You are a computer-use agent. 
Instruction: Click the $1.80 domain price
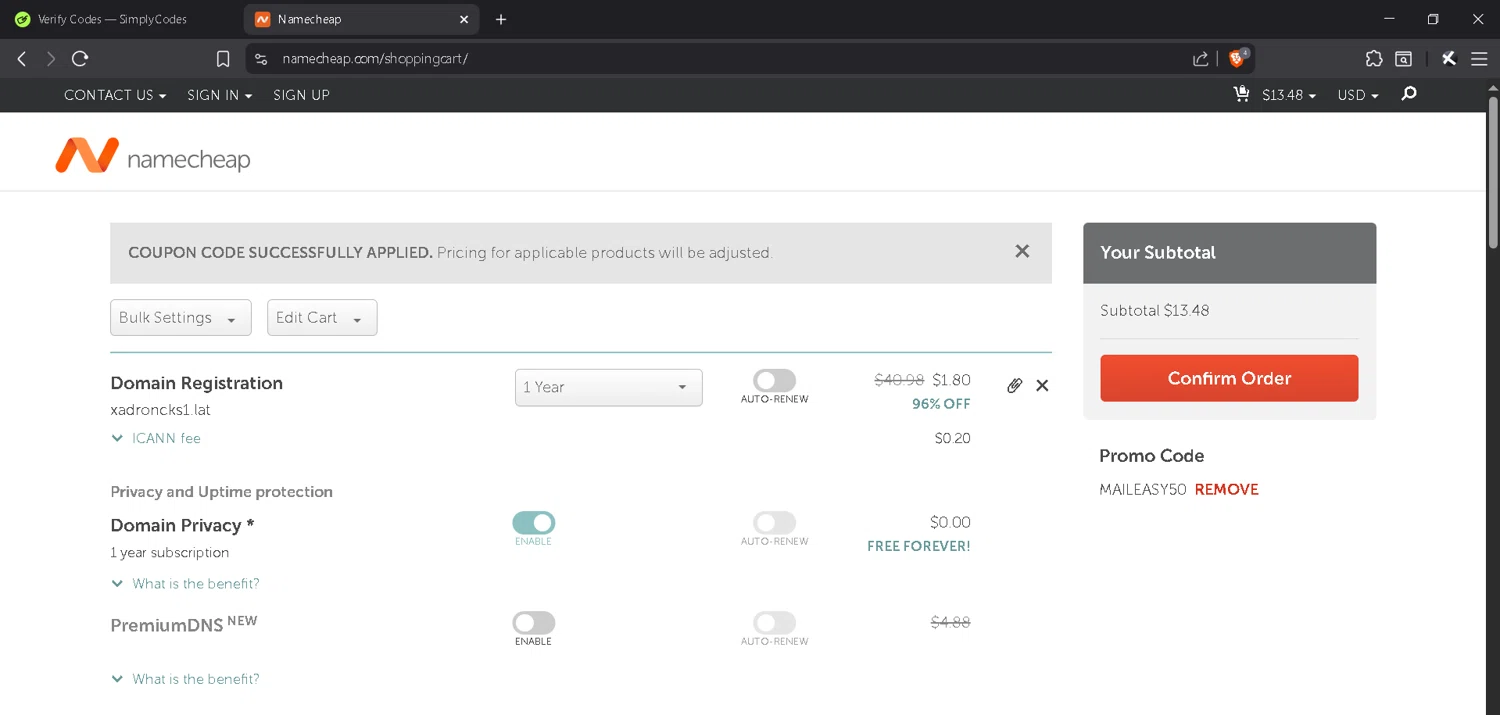coord(951,380)
